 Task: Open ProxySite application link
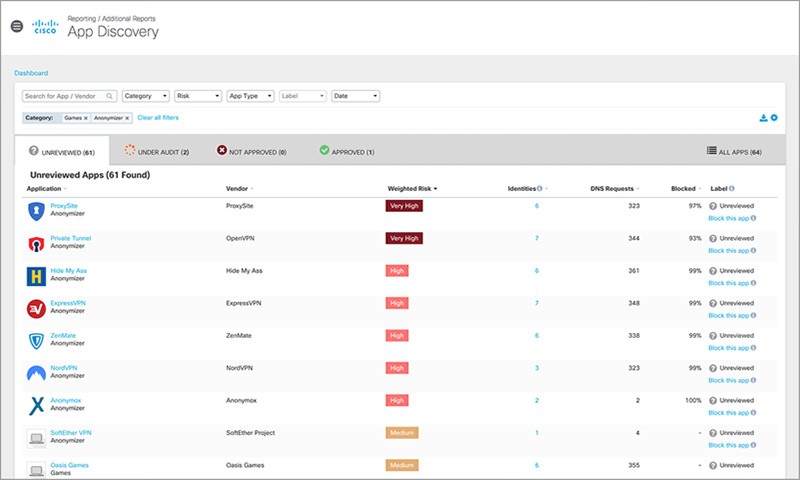[64, 206]
